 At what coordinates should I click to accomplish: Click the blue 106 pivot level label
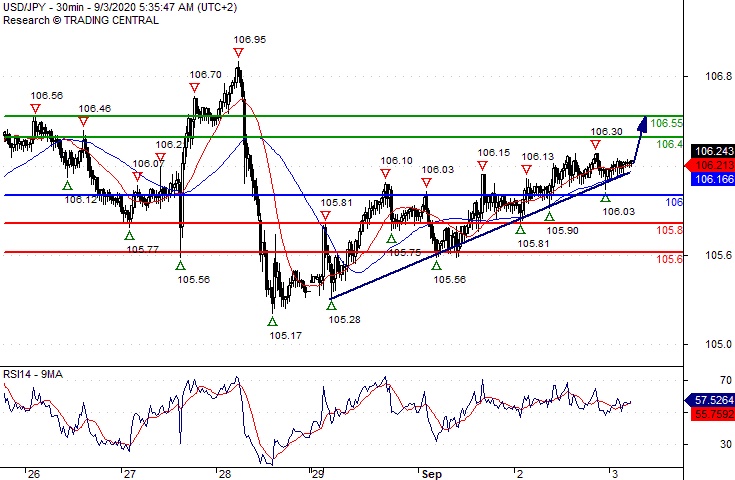674,202
